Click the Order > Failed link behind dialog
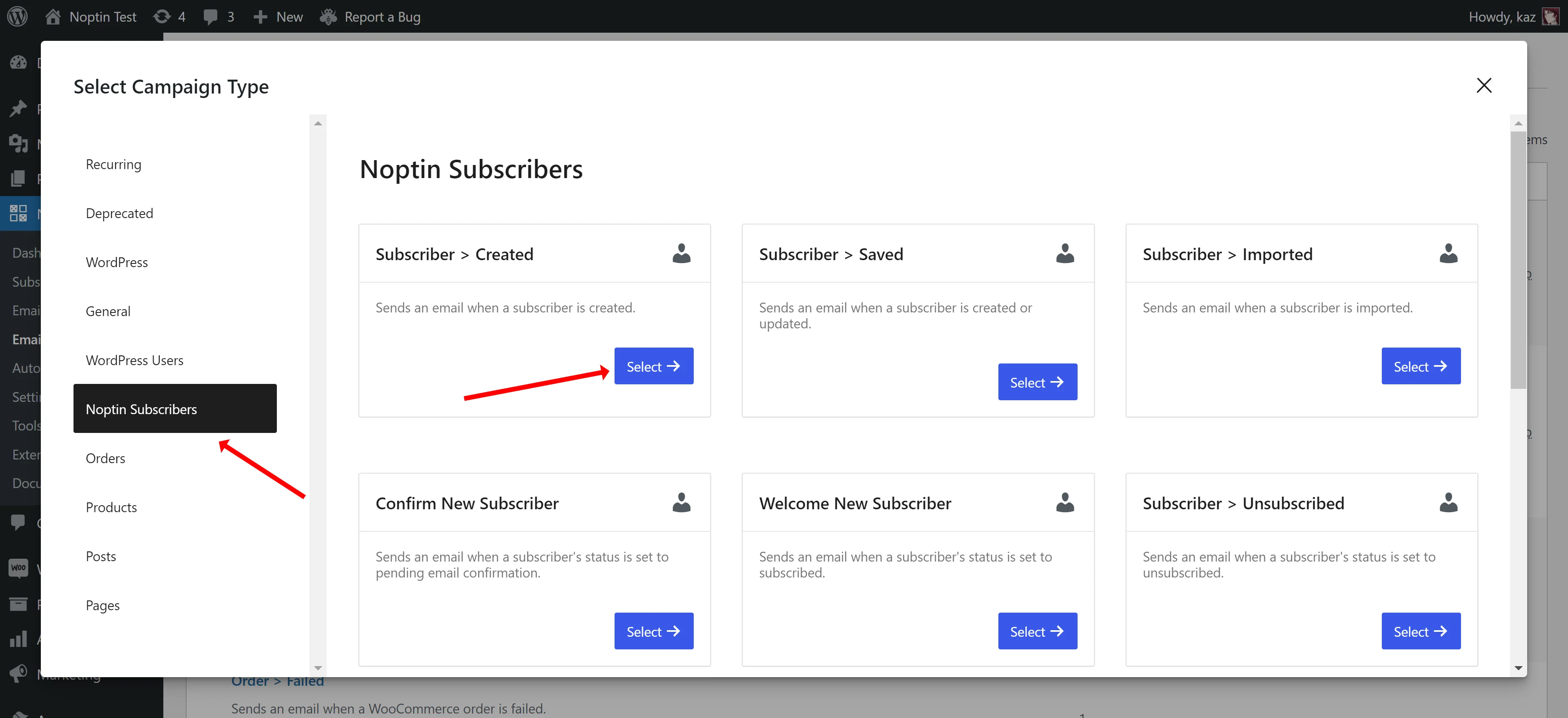 click(277, 682)
